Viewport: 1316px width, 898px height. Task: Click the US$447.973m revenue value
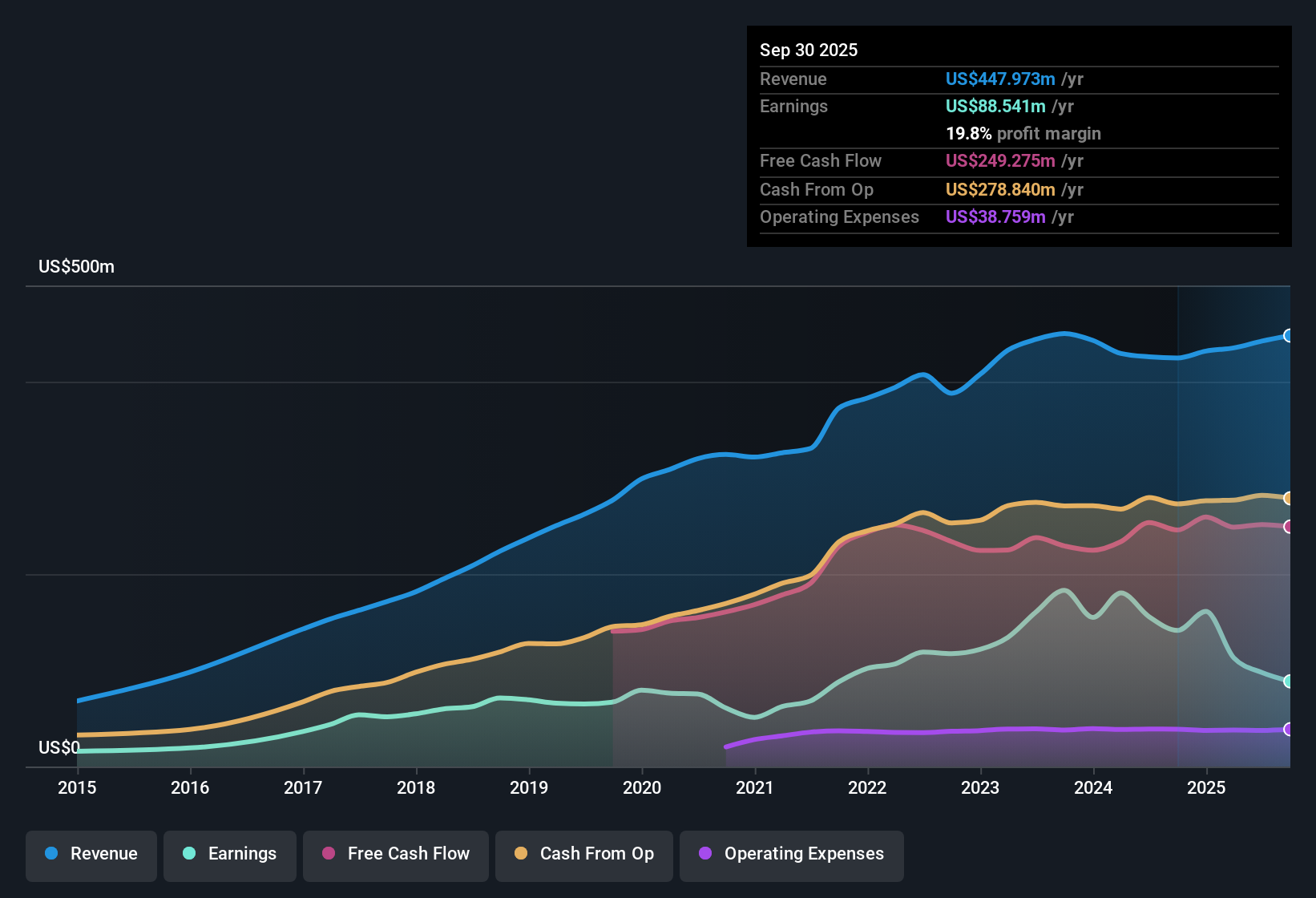point(1000,79)
